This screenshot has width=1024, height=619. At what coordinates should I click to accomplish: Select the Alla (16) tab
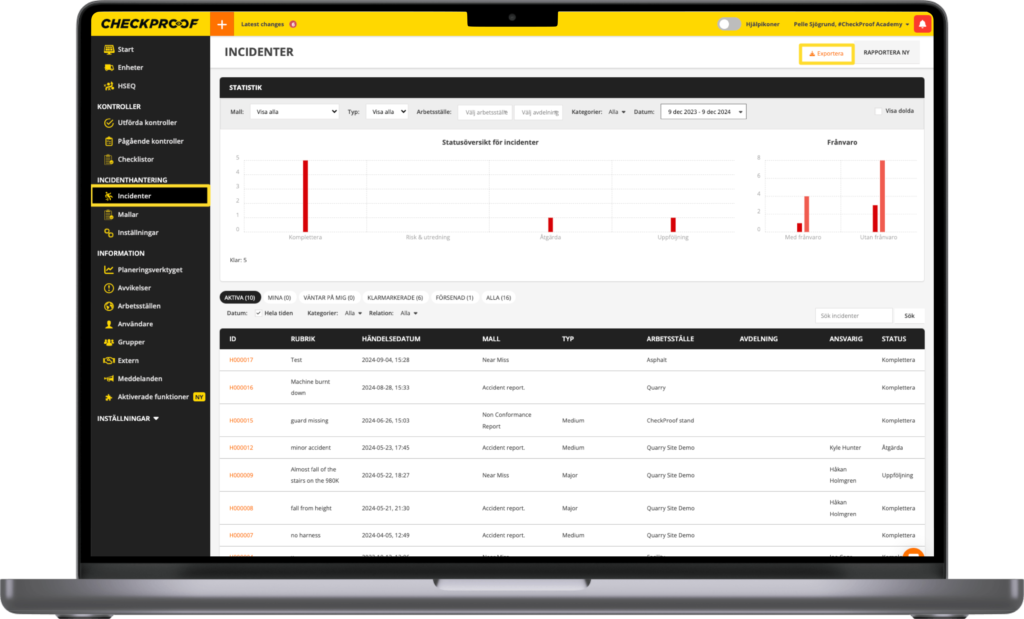pos(499,297)
